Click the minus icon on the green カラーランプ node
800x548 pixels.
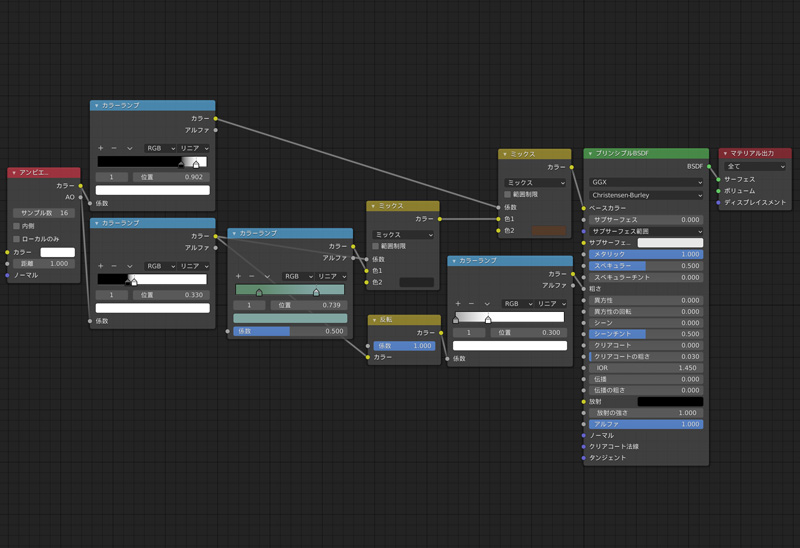point(252,276)
